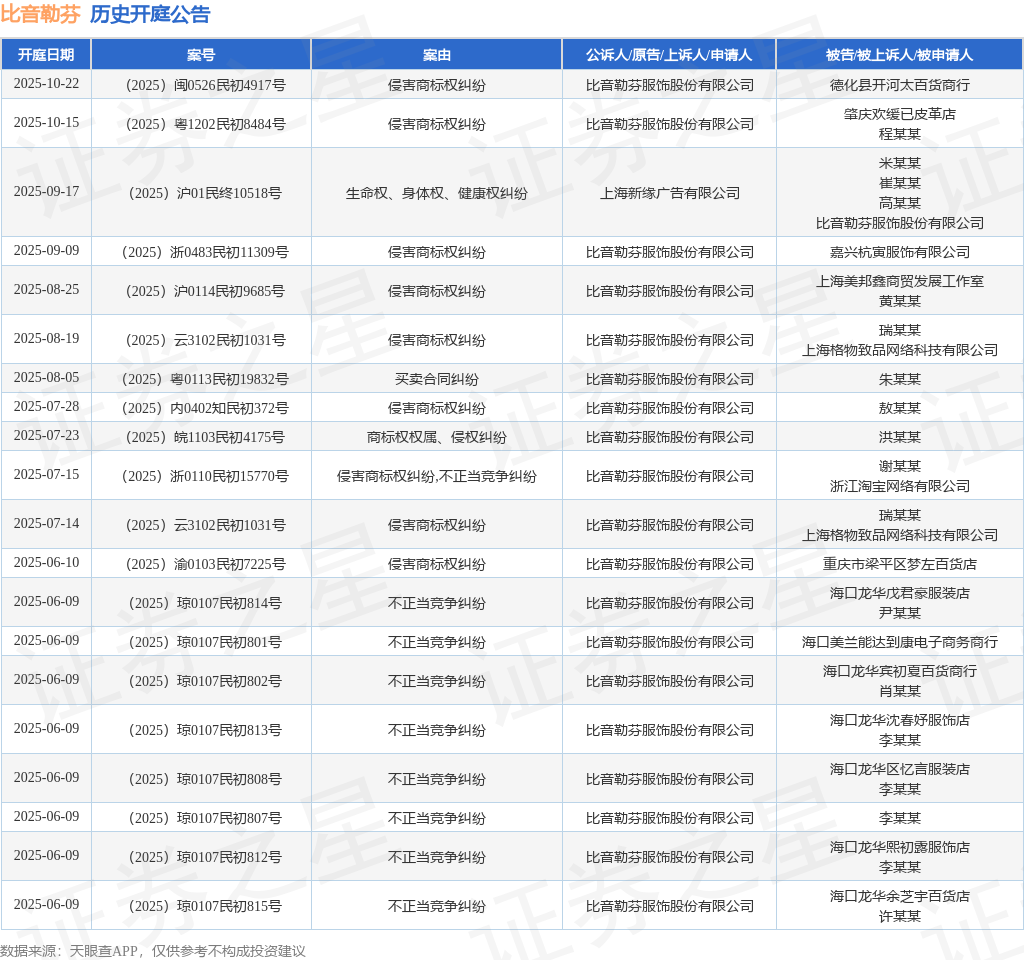
Task: Select defendant 上海美邦鑫商贸发展工作室
Action: (899, 281)
